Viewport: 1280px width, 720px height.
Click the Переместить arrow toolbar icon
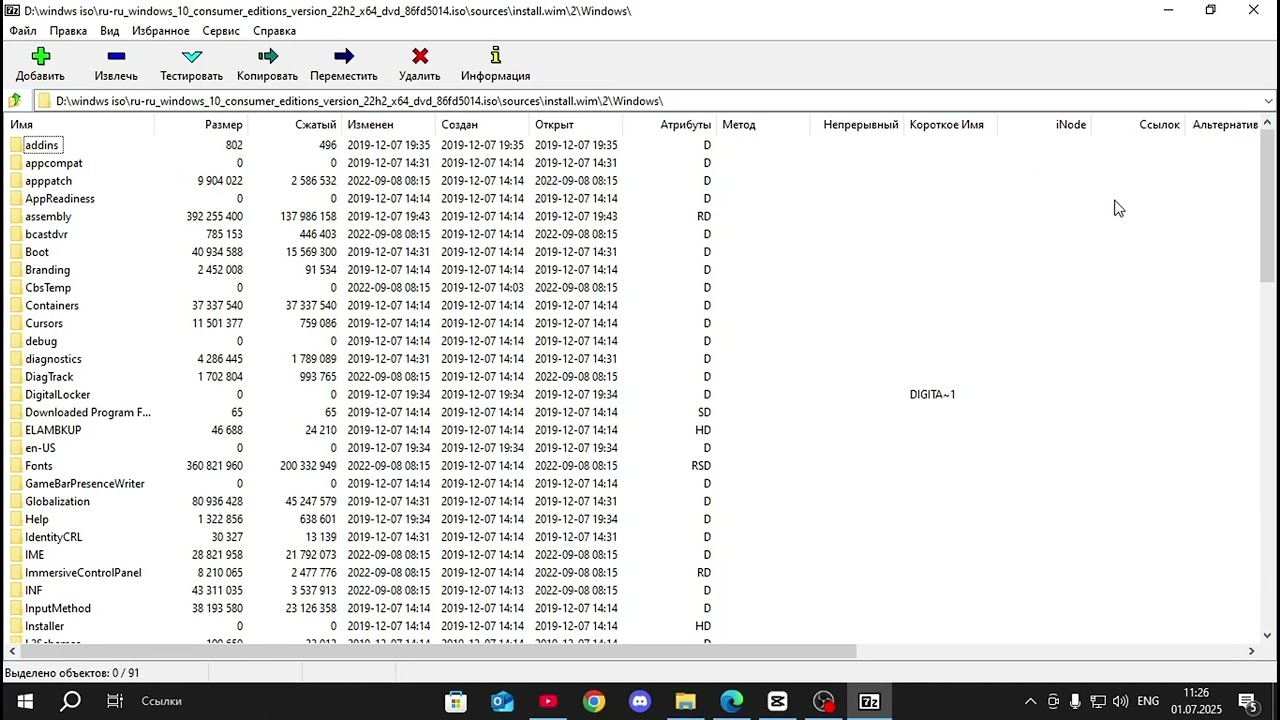pyautogui.click(x=344, y=56)
